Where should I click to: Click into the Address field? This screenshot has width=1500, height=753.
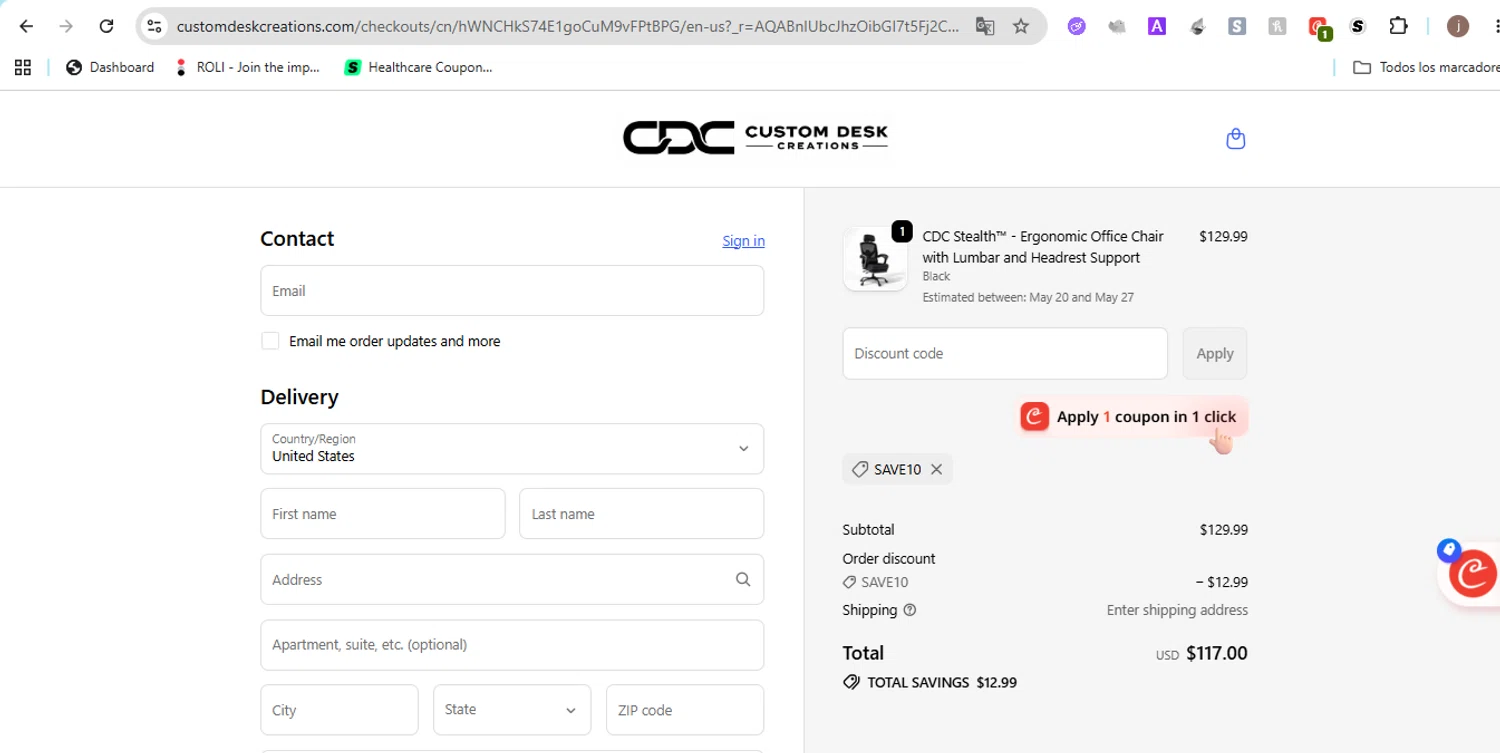[512, 580]
